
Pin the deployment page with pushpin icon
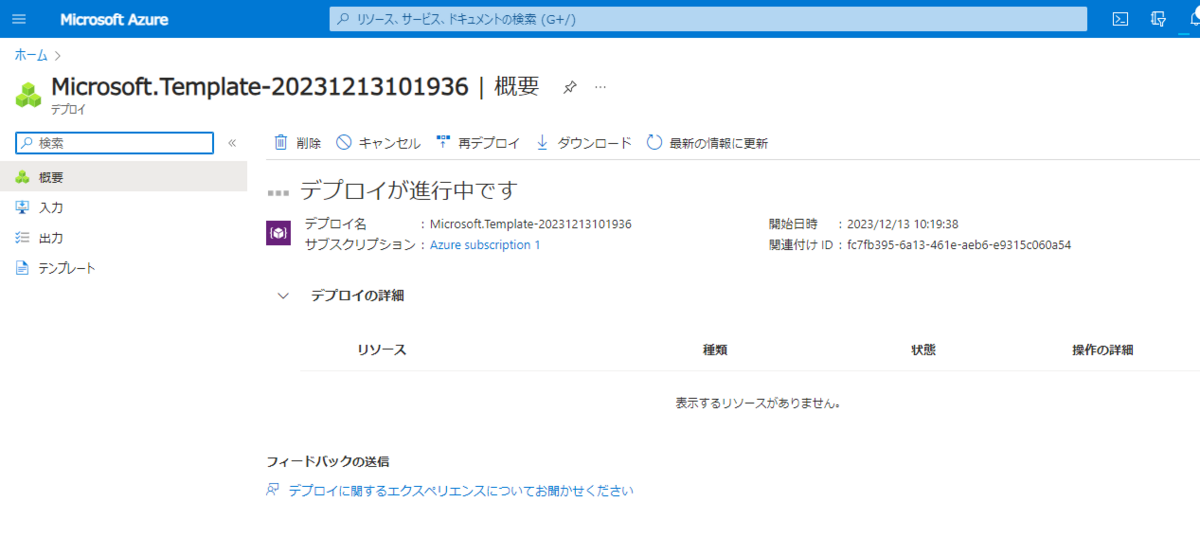[x=569, y=87]
